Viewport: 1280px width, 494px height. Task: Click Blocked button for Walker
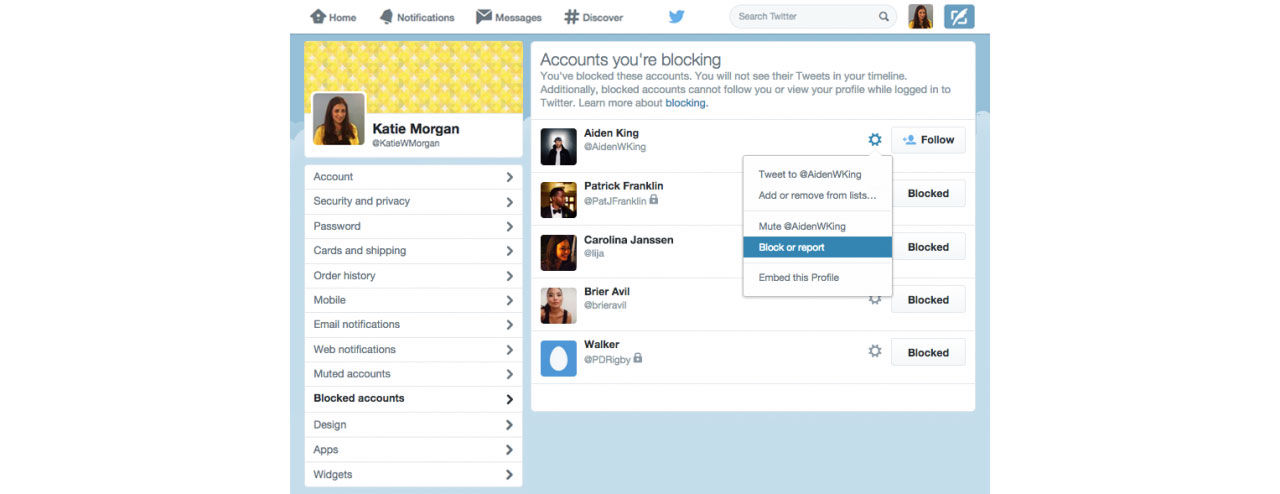(928, 353)
